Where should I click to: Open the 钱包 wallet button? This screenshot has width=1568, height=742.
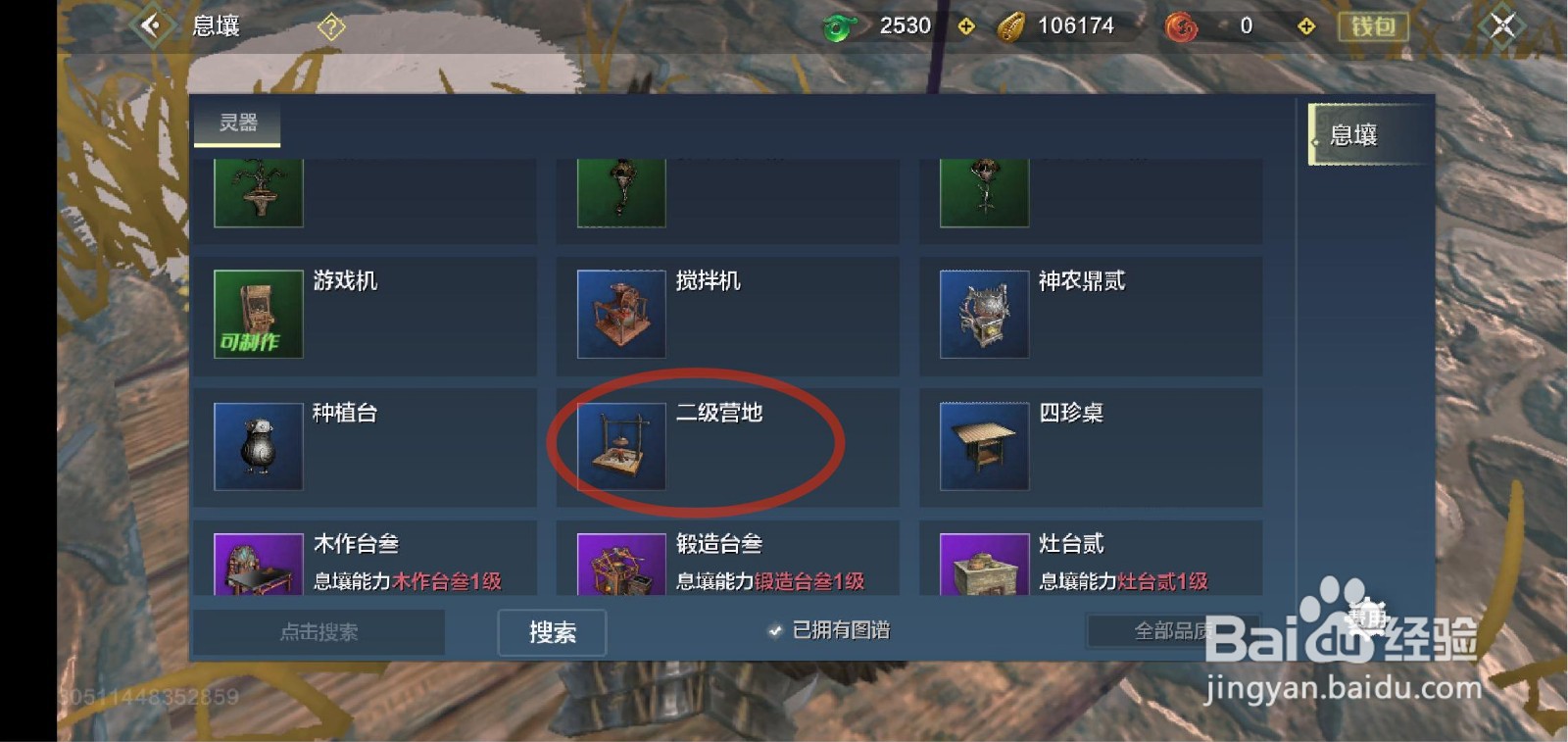(1373, 26)
